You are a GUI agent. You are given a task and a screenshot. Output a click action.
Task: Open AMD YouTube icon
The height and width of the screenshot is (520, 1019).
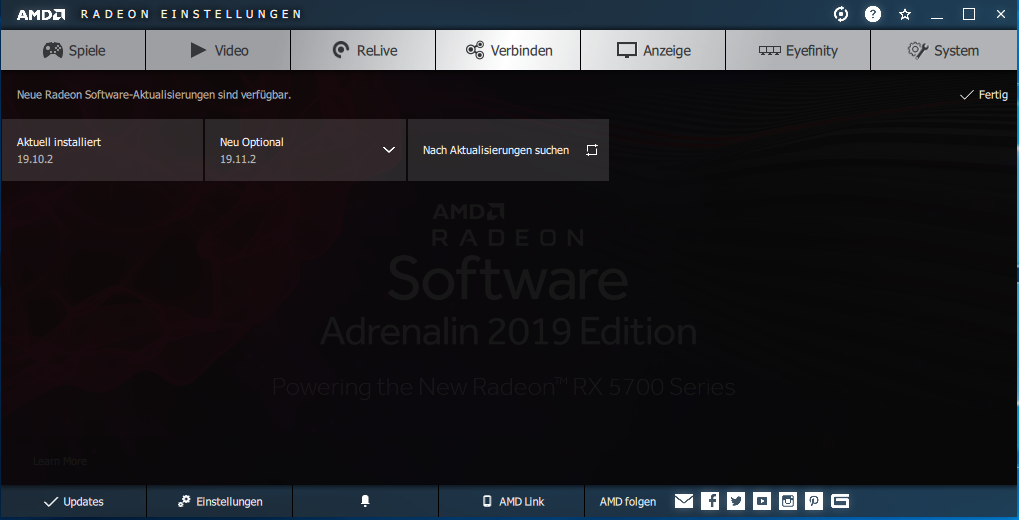pos(762,501)
